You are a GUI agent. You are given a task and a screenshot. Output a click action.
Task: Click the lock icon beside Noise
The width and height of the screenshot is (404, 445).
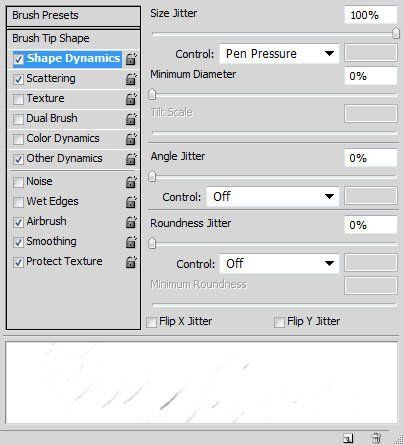[131, 182]
